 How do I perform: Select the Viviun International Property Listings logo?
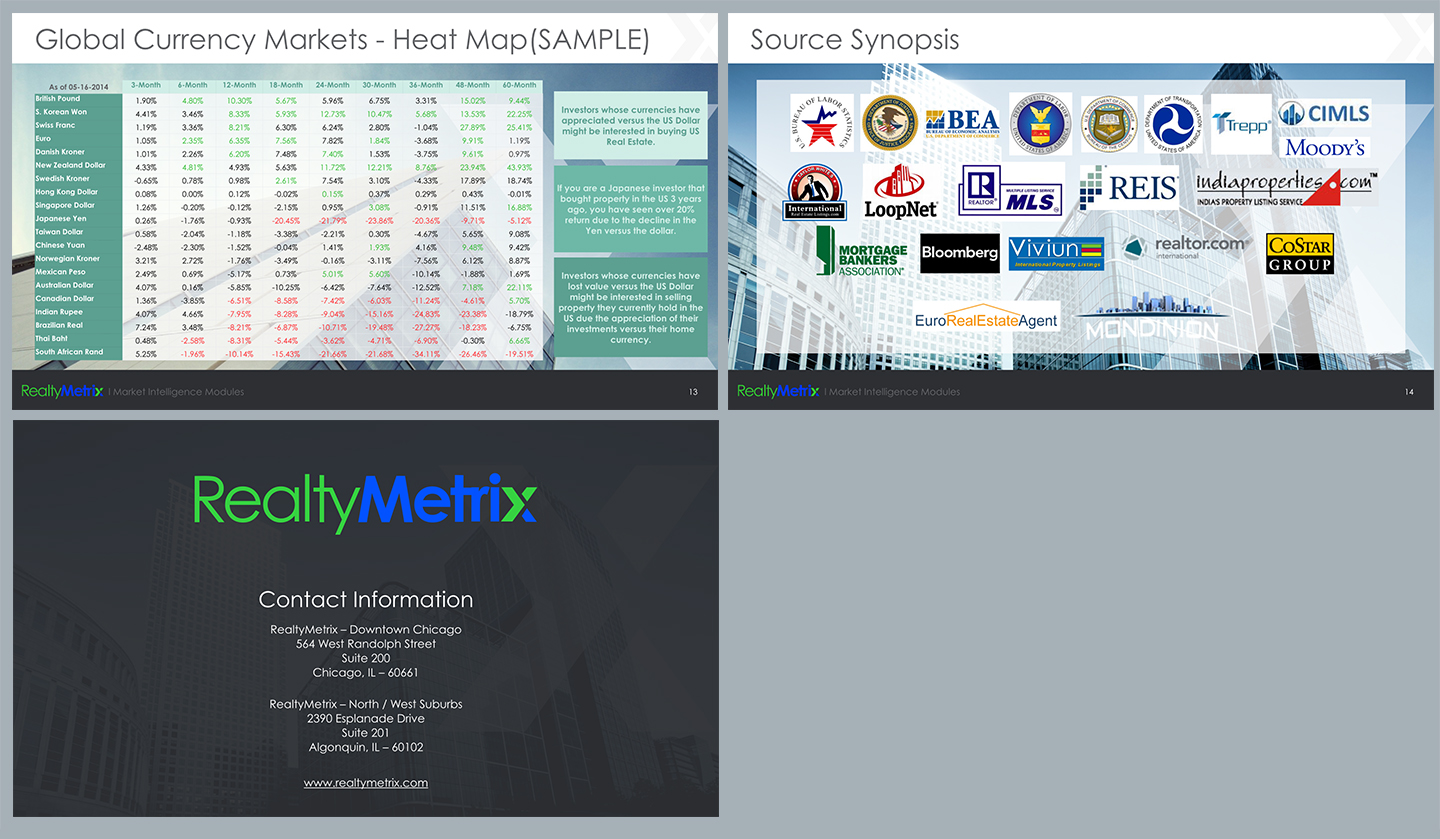1055,253
